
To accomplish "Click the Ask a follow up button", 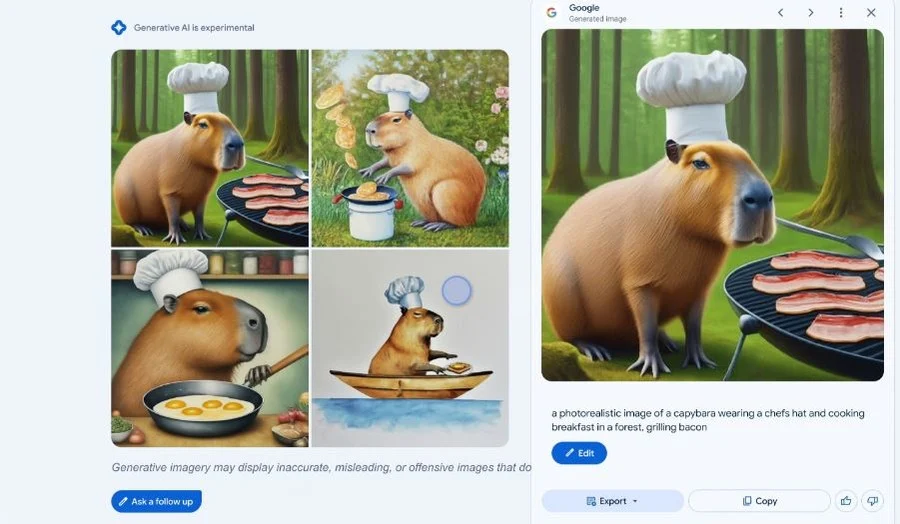I will click(156, 501).
